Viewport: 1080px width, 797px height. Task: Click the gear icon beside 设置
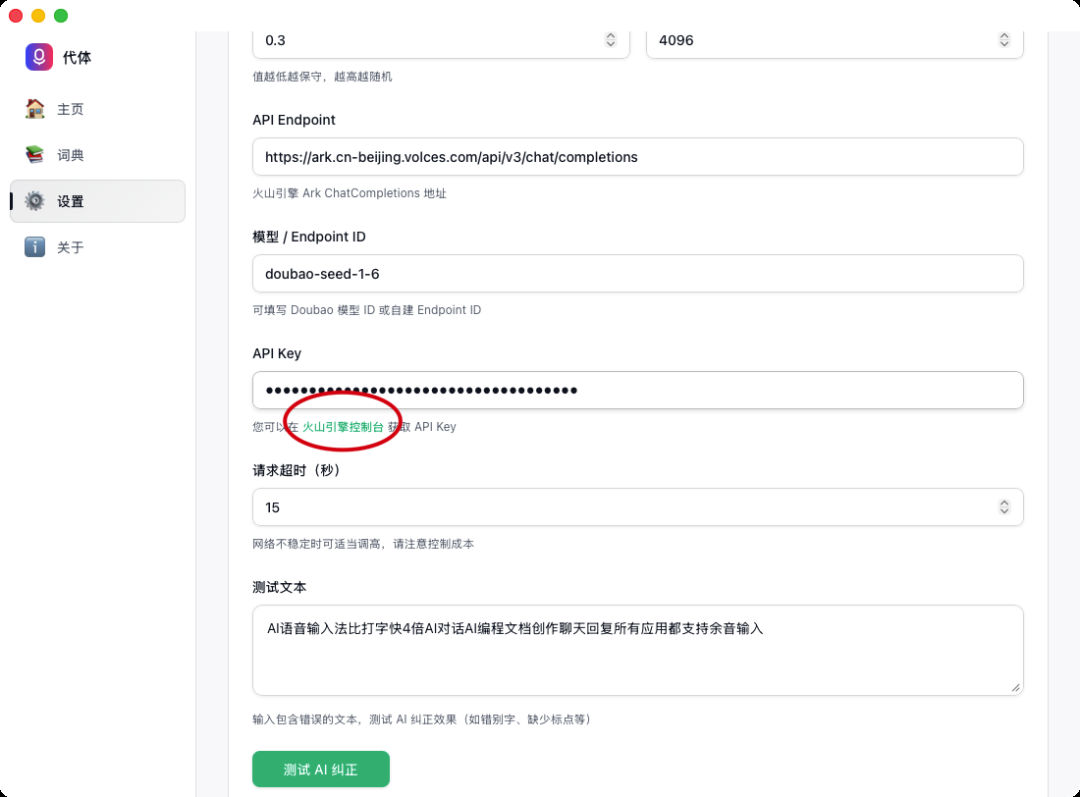click(35, 201)
